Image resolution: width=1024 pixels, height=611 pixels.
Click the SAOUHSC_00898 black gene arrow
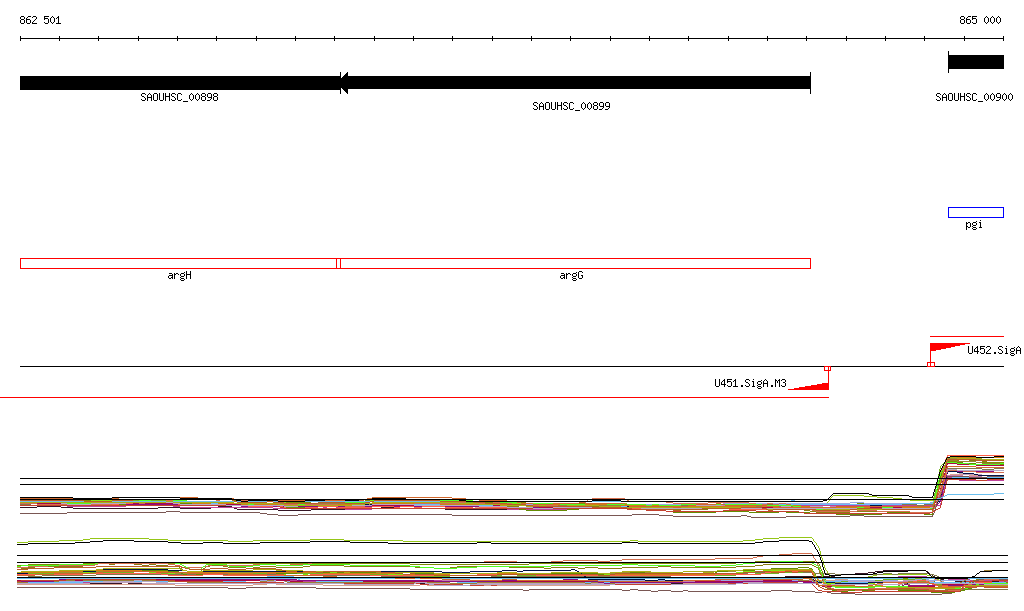[180, 83]
